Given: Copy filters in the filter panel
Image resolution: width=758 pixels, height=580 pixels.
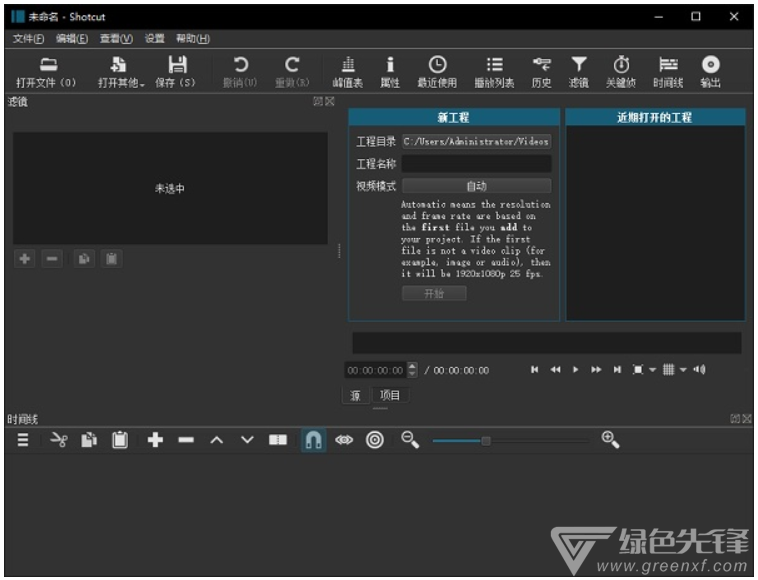Looking at the screenshot, I should tap(84, 259).
